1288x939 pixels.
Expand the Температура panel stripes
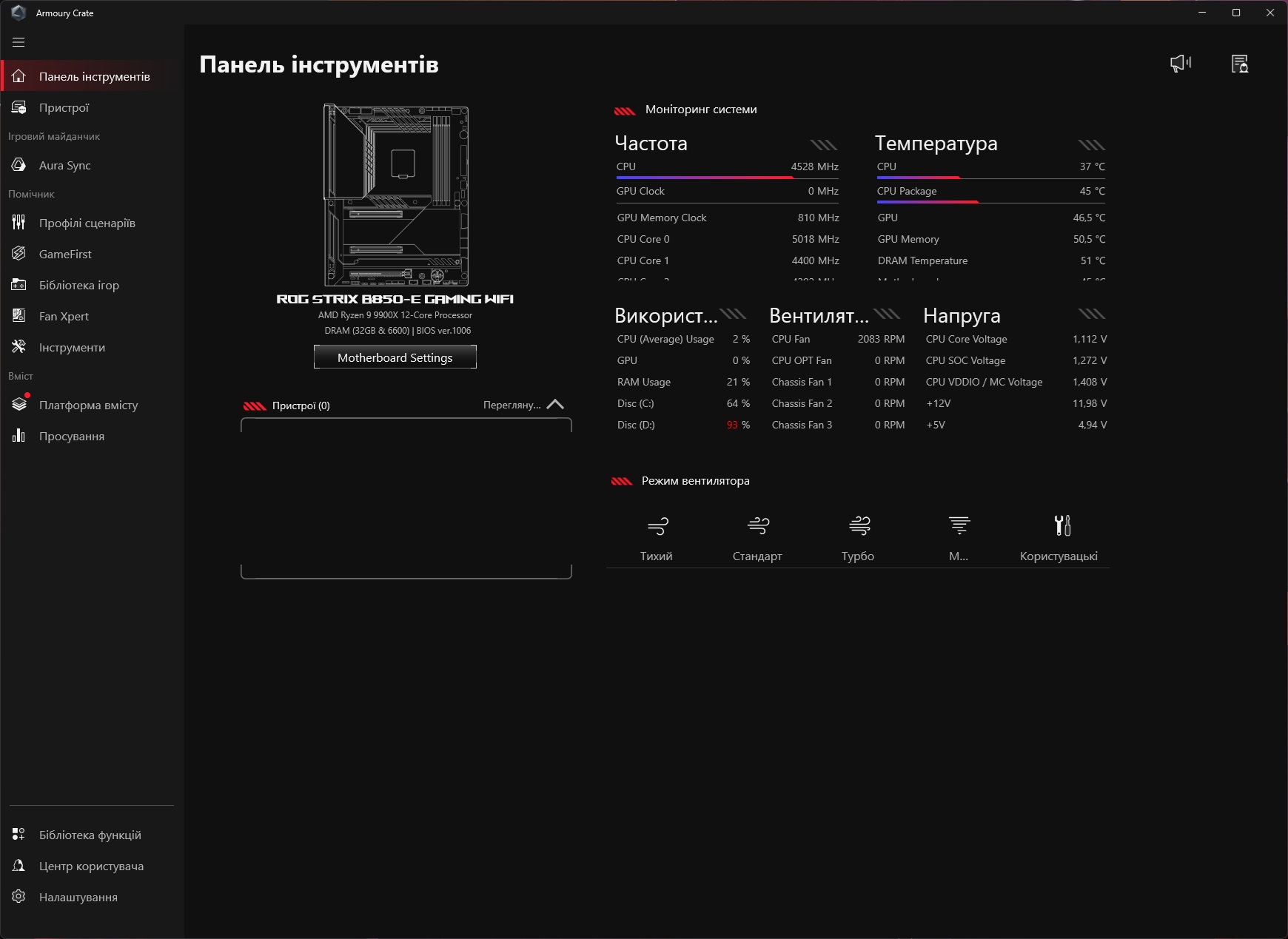[x=1092, y=144]
